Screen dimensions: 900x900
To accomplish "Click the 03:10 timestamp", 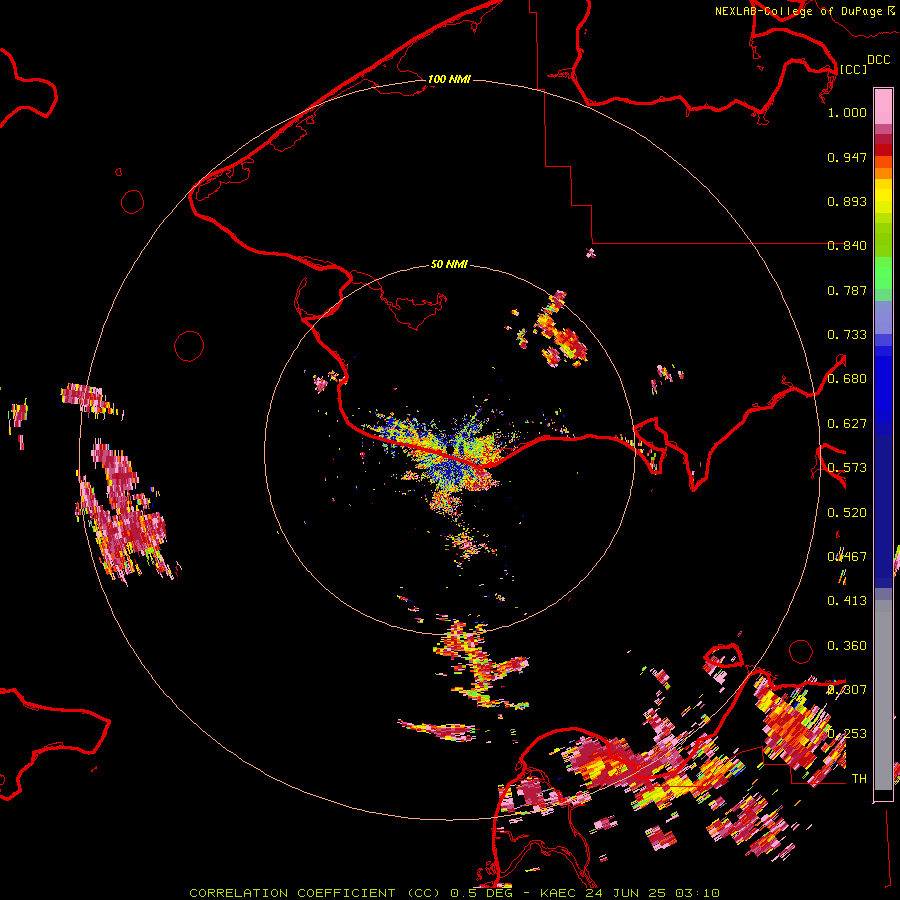I will pyautogui.click(x=697, y=893).
